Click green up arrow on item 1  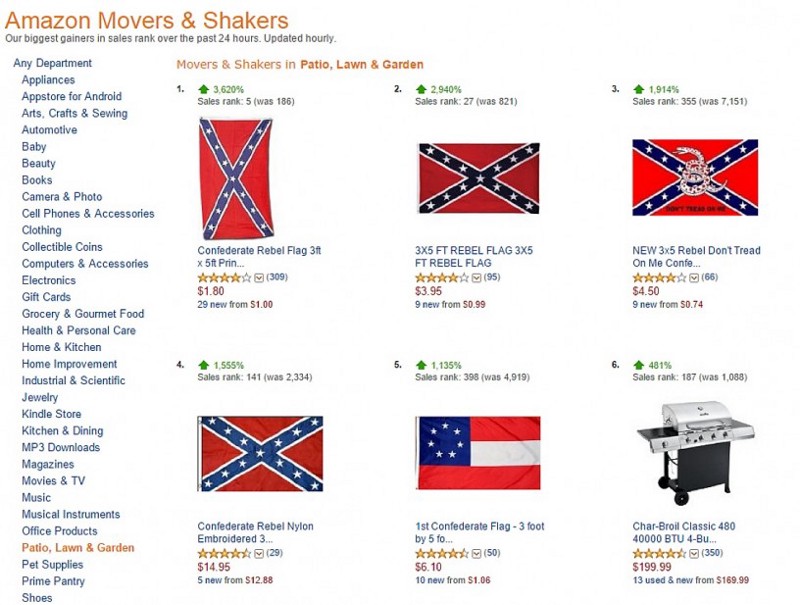pyautogui.click(x=203, y=89)
